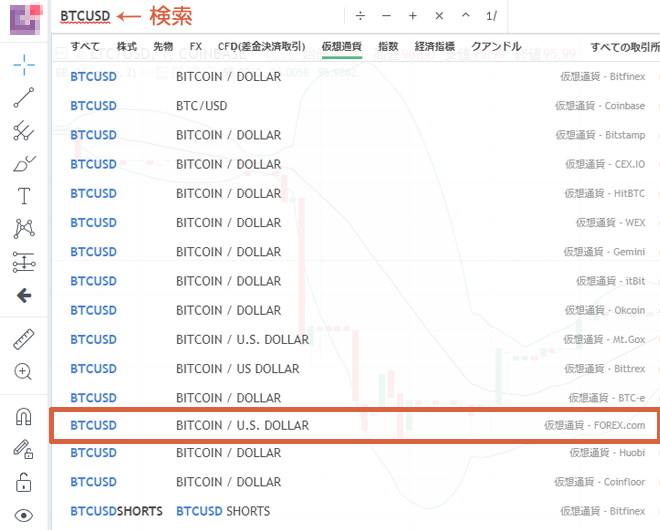Image resolution: width=660 pixels, height=530 pixels.
Task: Click the multiply operator button
Action: coord(439,16)
